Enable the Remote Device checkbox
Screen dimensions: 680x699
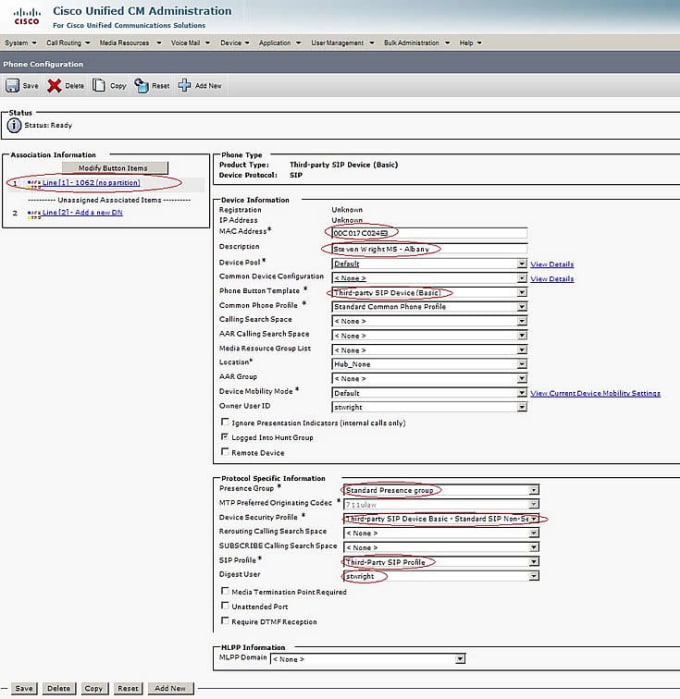coord(225,452)
